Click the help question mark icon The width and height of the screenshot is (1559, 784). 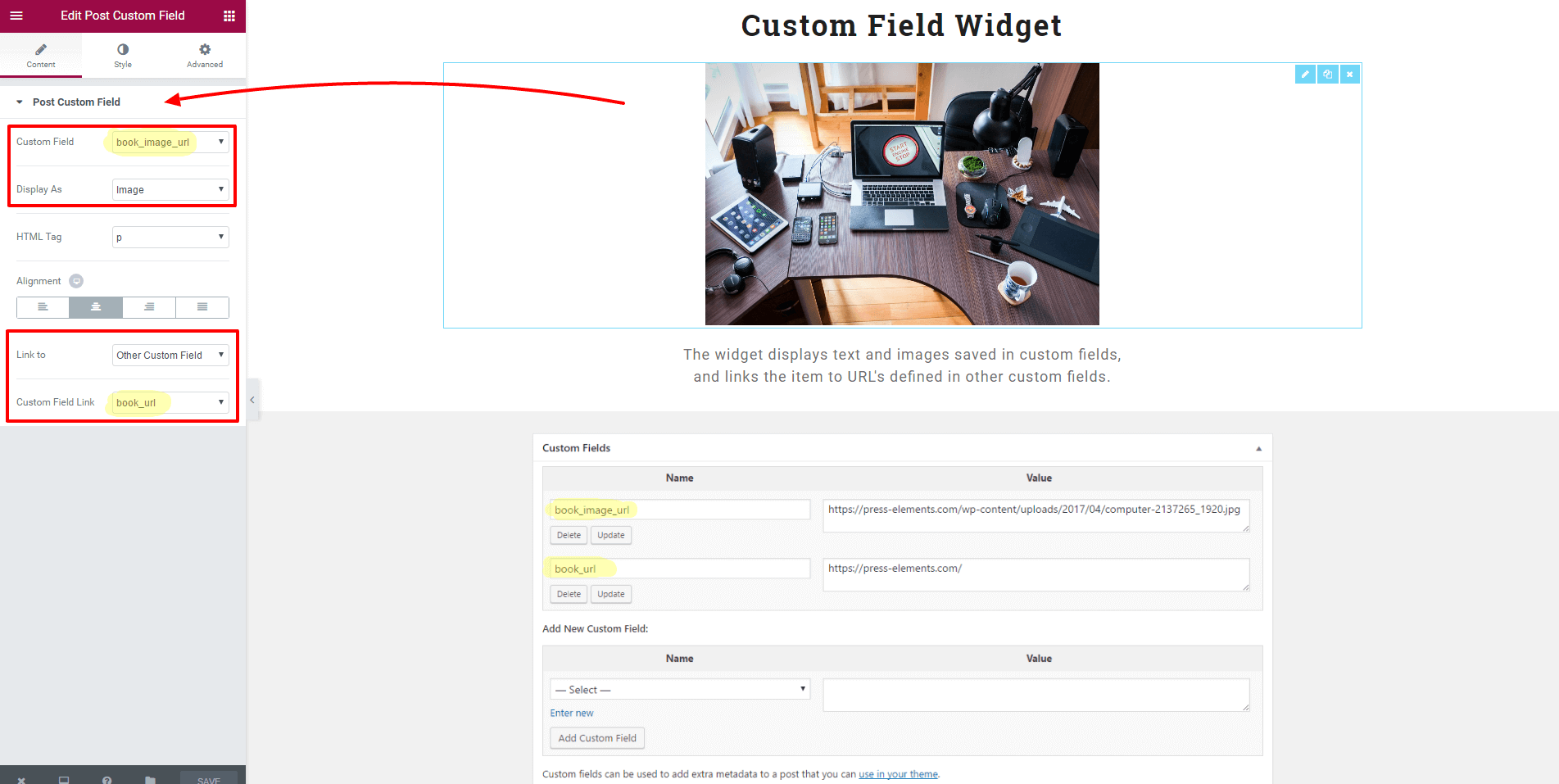pos(107,780)
